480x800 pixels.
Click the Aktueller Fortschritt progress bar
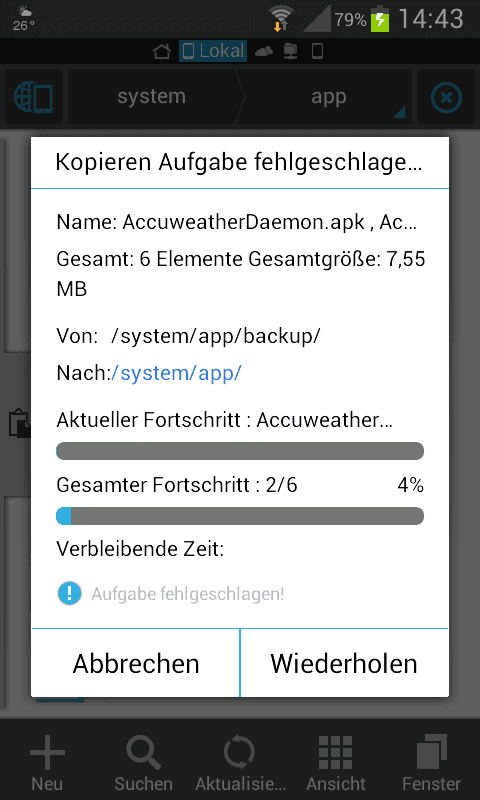tap(240, 451)
